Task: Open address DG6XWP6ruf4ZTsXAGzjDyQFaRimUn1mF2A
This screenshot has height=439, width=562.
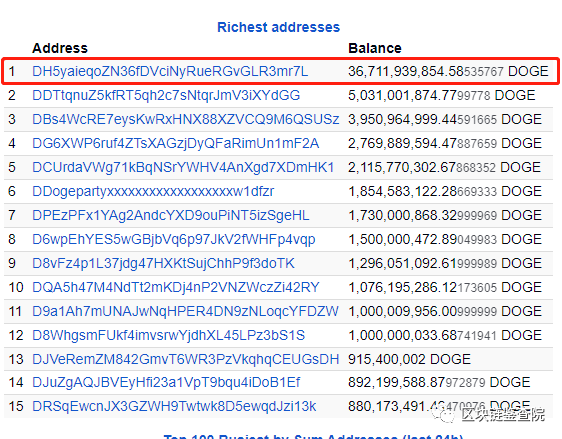Action: coord(176,143)
